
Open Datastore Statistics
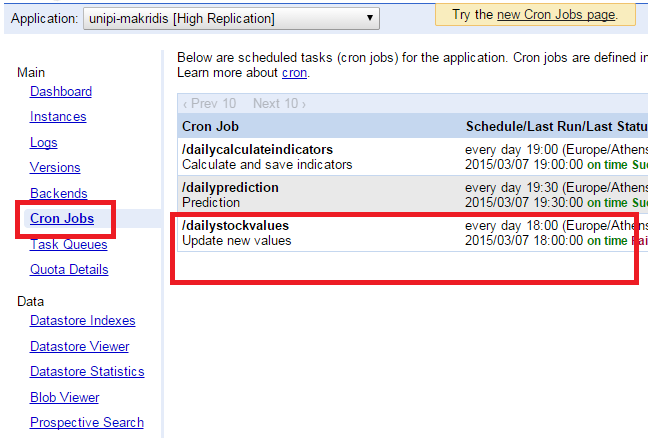click(x=87, y=371)
